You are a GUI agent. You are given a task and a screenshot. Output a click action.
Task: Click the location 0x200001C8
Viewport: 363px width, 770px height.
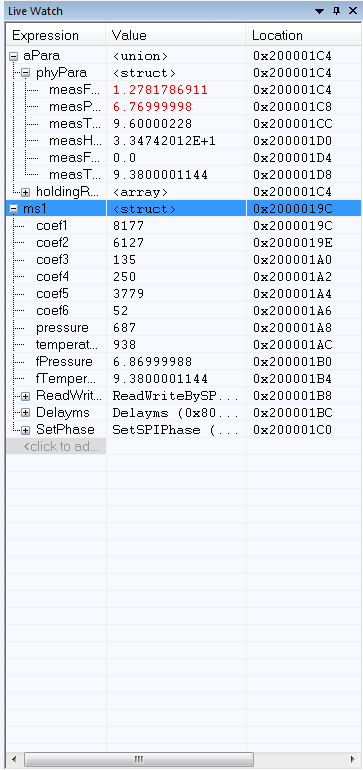pyautogui.click(x=292, y=107)
